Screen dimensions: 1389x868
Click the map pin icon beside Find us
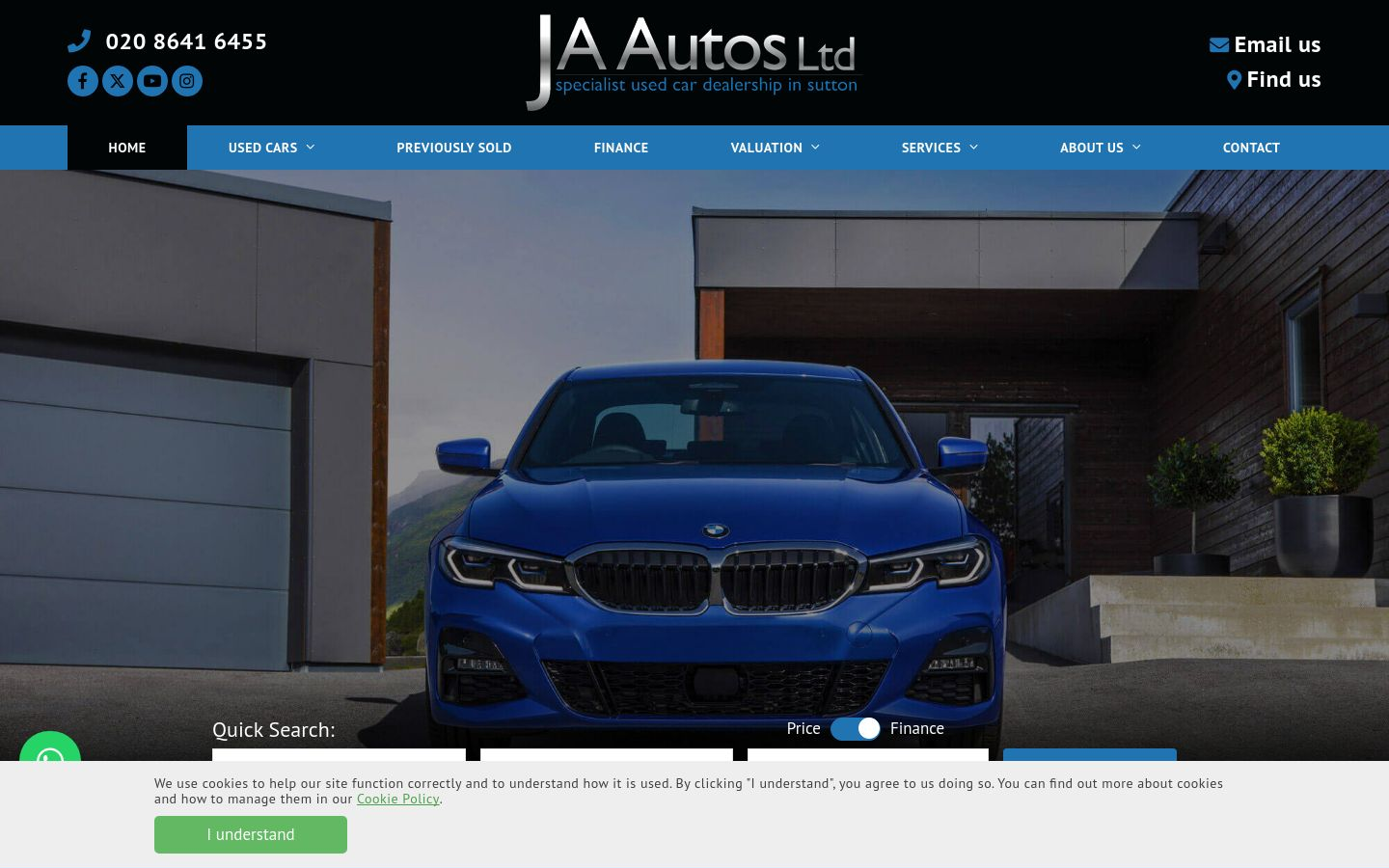(1234, 79)
